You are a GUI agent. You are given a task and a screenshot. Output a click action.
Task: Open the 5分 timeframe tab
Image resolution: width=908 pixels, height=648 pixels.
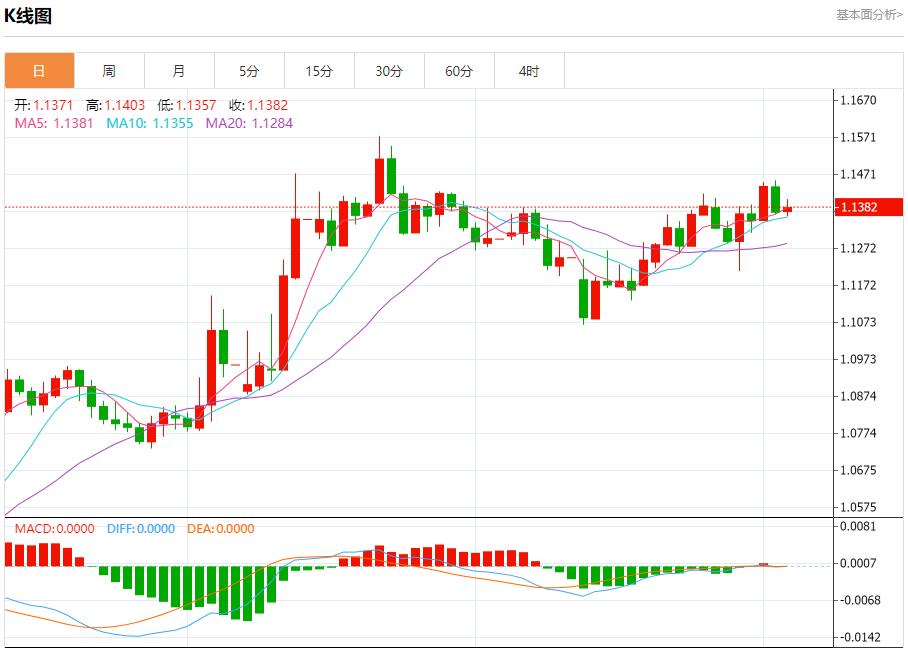pos(249,71)
